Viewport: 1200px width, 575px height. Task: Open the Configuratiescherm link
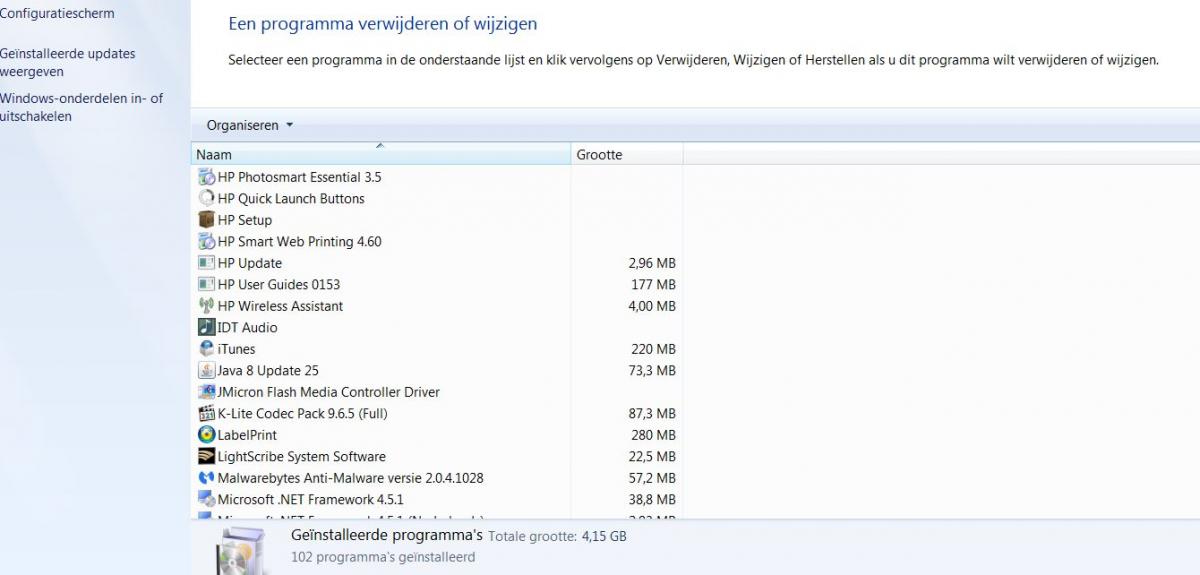tap(57, 14)
